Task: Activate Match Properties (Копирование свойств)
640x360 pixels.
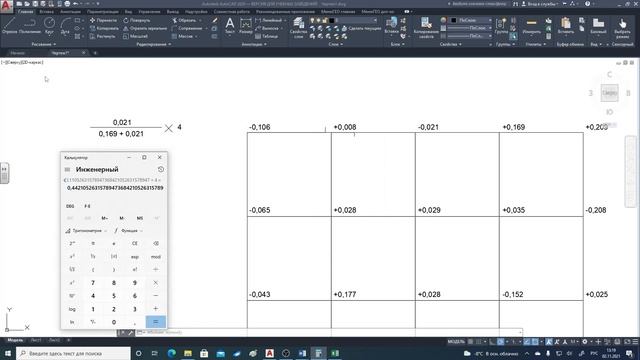Action: pos(426,27)
